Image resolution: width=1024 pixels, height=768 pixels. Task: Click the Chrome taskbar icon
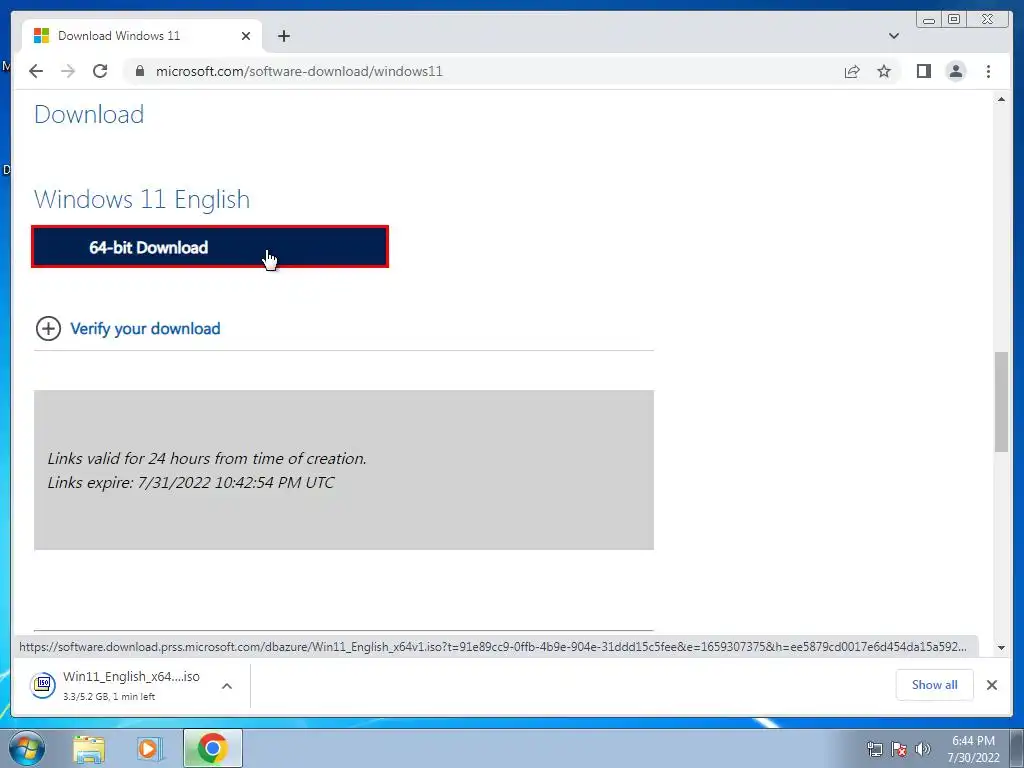tap(212, 748)
